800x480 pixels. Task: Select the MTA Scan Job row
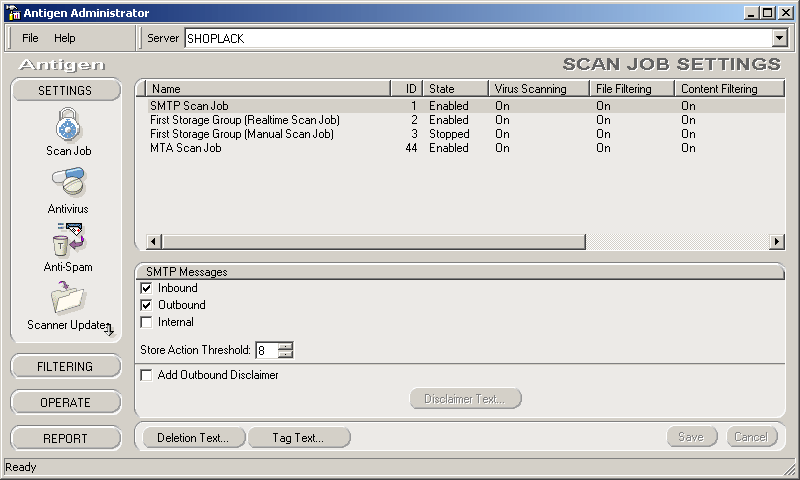coord(186,148)
